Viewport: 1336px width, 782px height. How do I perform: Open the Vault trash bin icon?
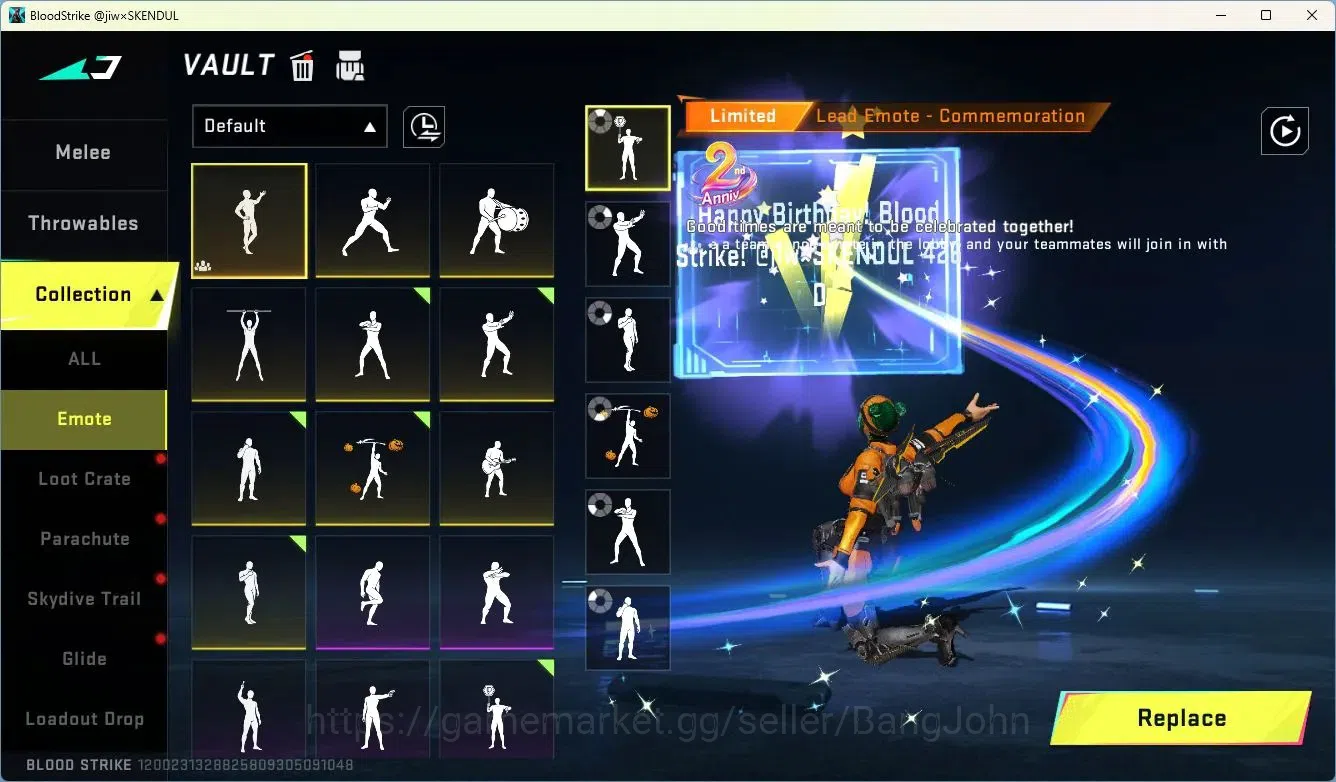[x=302, y=66]
